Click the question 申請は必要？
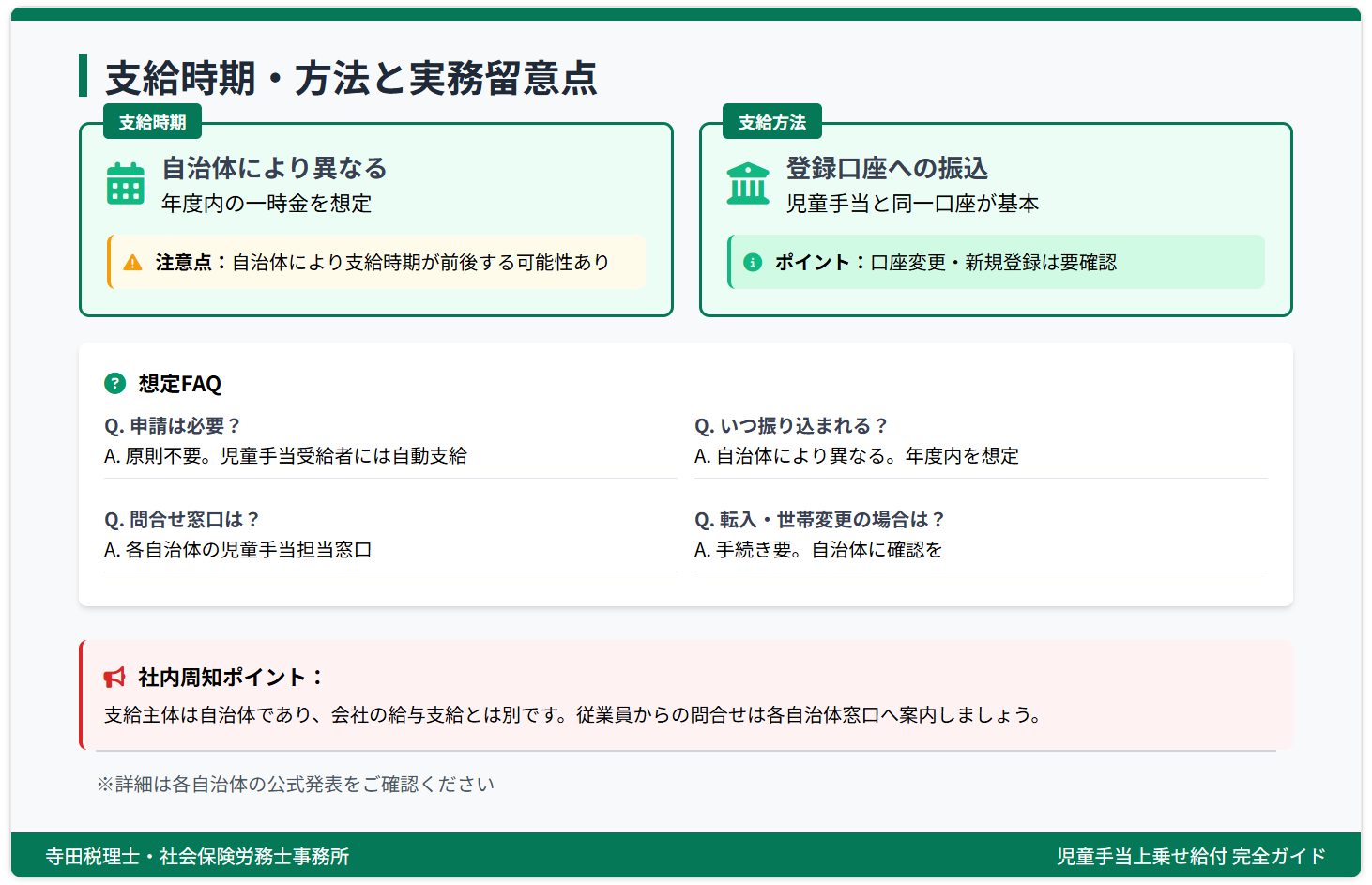The height and width of the screenshot is (885, 1372). coord(174,426)
